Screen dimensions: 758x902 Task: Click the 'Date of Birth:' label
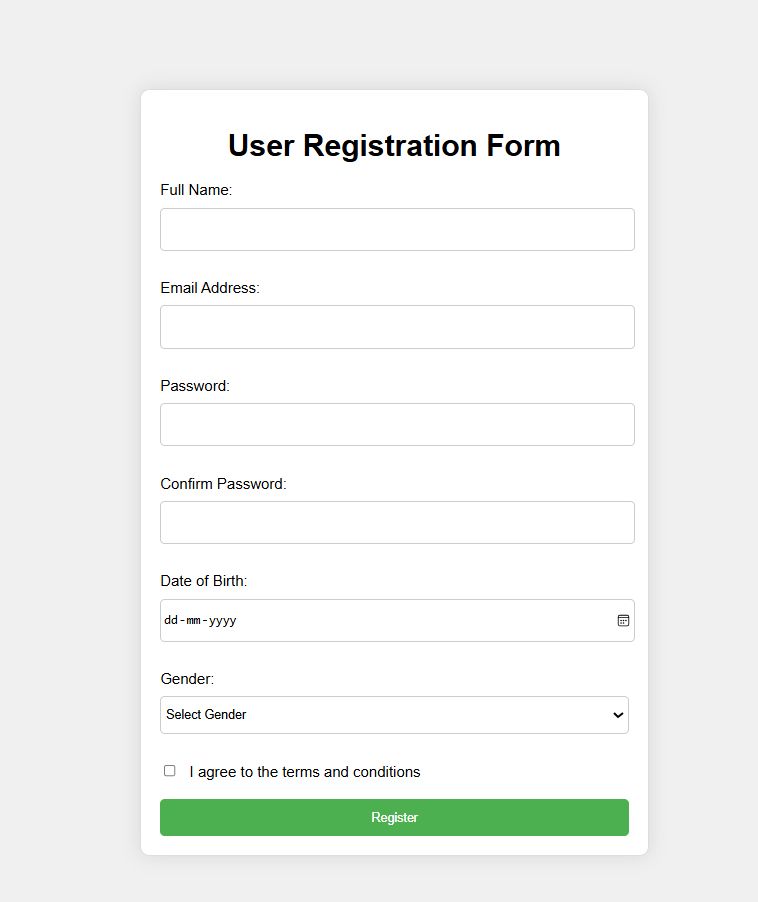(x=204, y=581)
